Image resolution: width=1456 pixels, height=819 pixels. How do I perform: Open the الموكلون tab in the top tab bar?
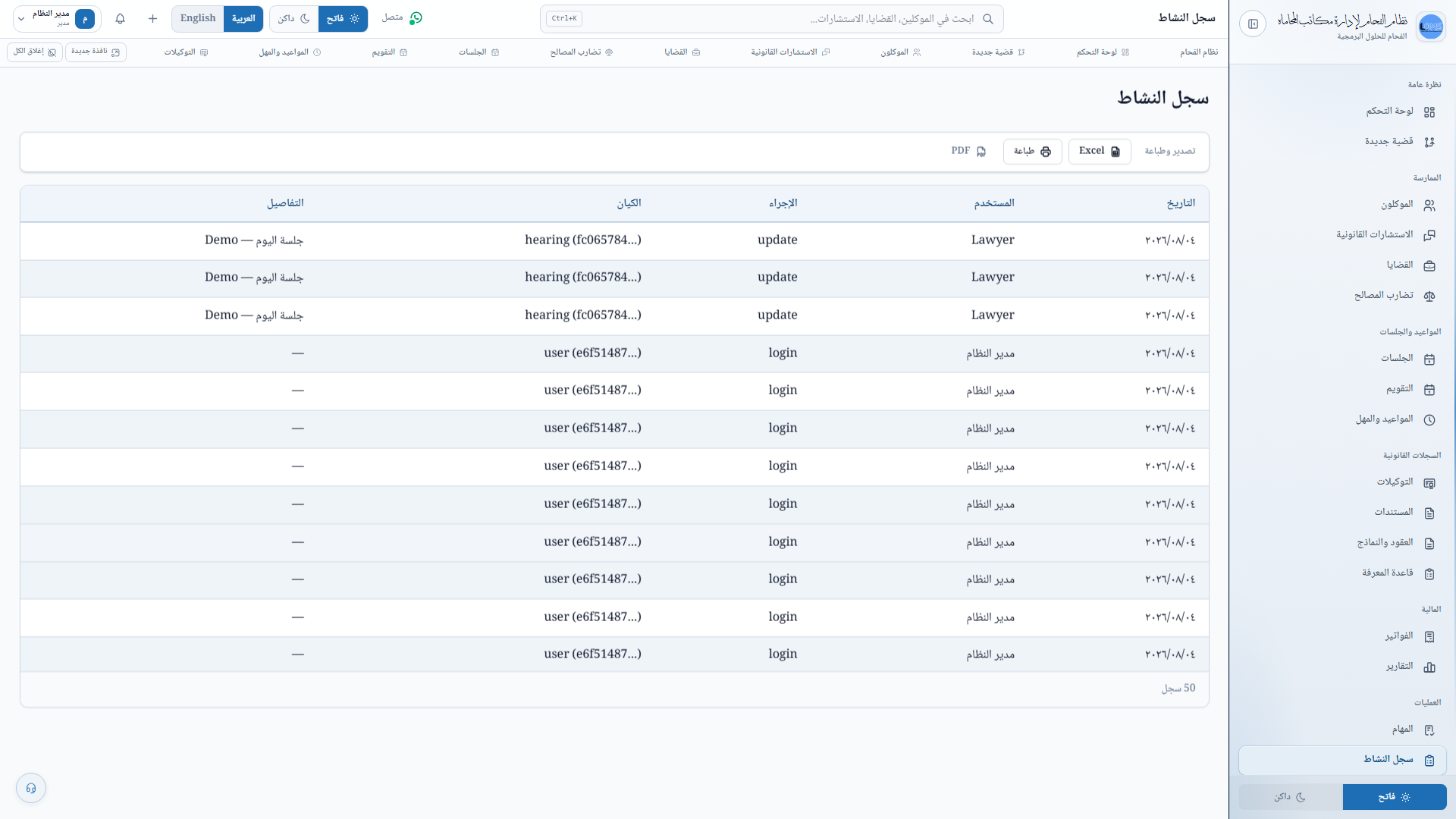(x=901, y=52)
